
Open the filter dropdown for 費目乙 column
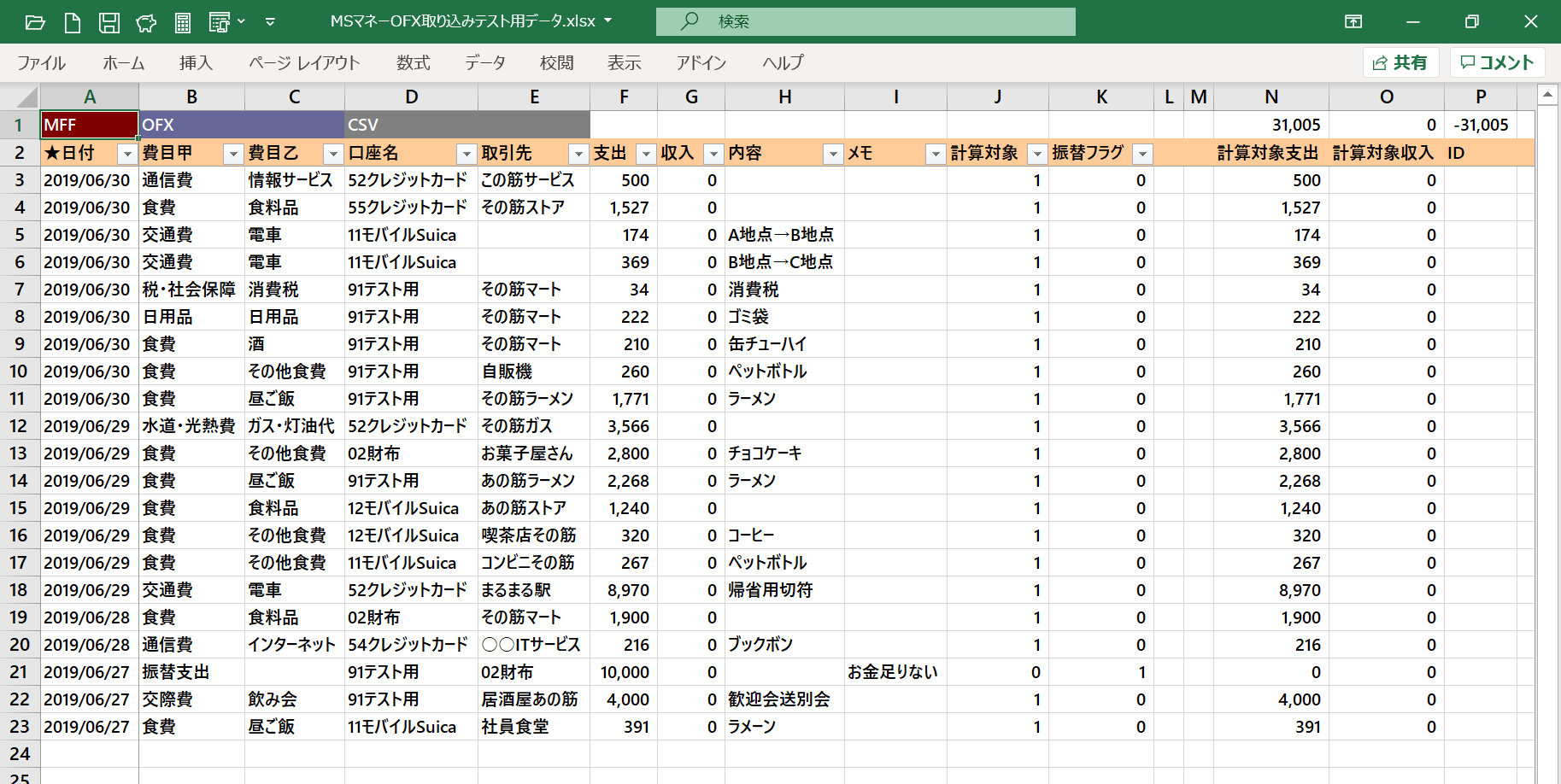point(333,154)
